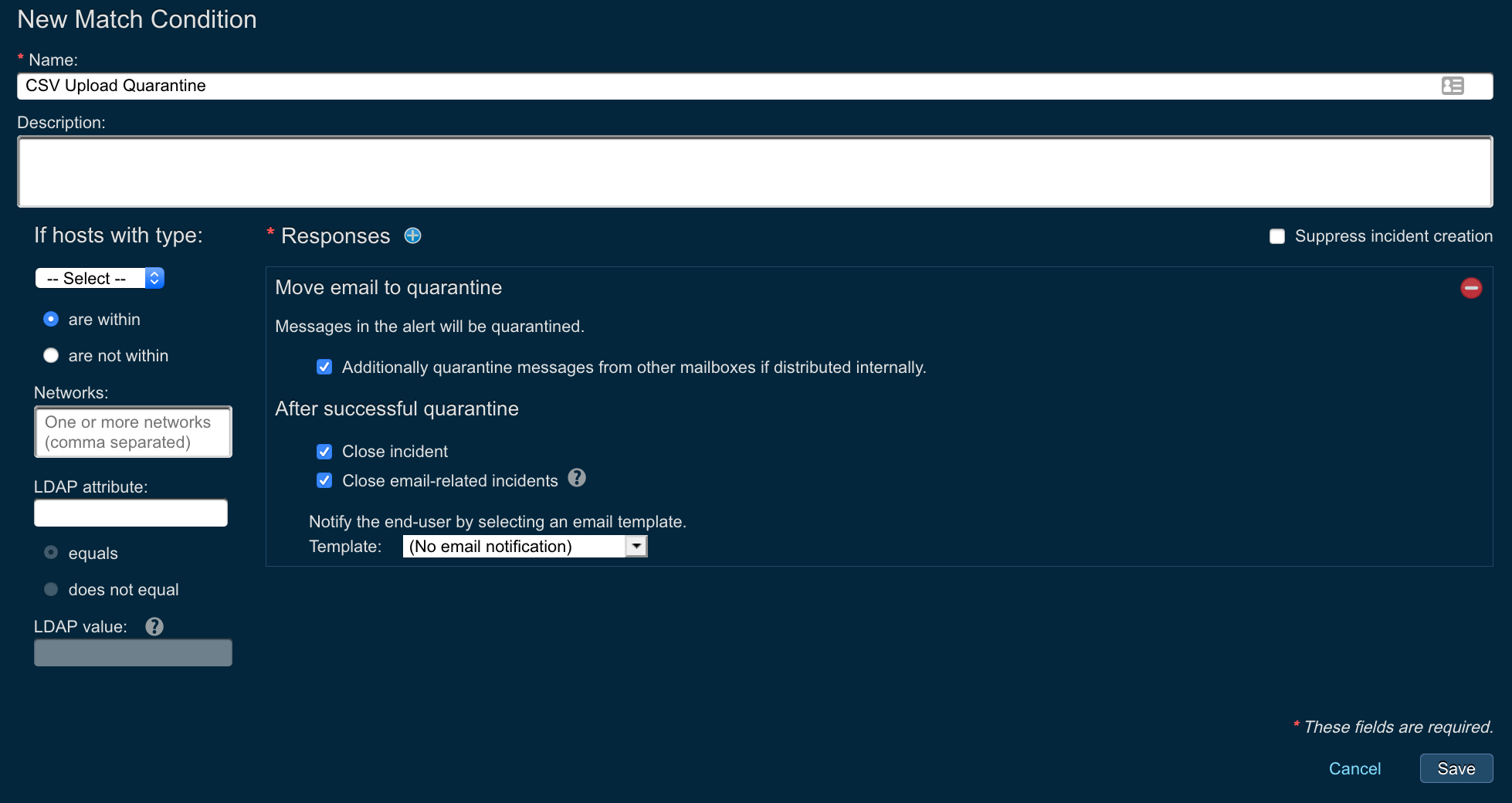Click the Cancel link

[x=1354, y=768]
